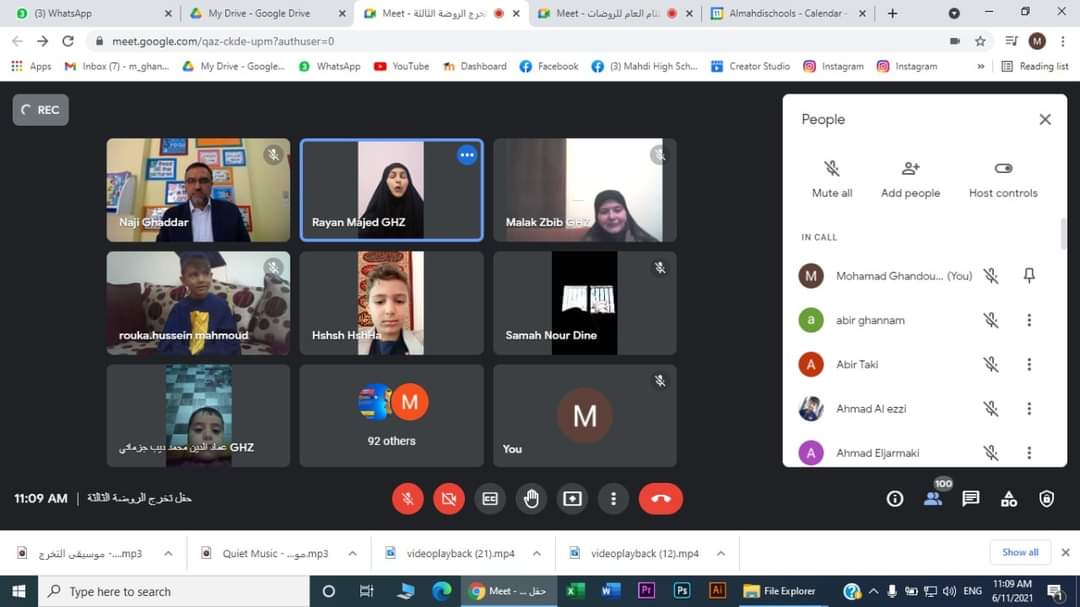Viewport: 1080px width, 607px height.
Task: Open more options for abir ghannam
Action: pyautogui.click(x=1029, y=320)
